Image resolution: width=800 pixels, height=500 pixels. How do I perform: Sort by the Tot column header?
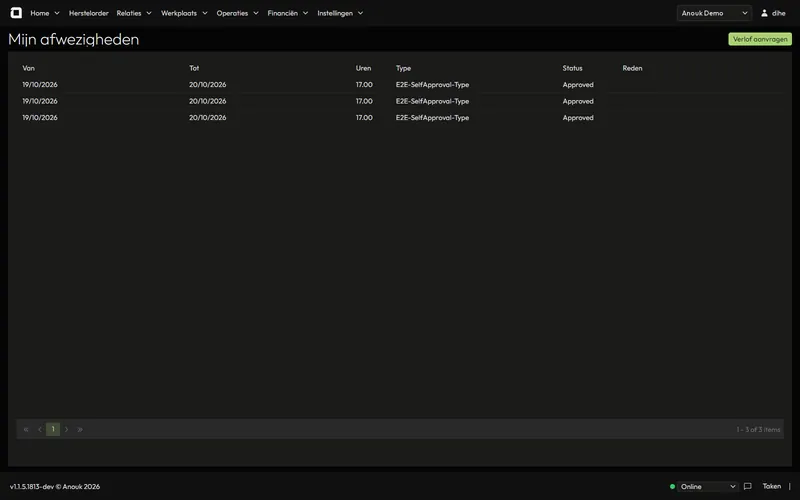(194, 68)
